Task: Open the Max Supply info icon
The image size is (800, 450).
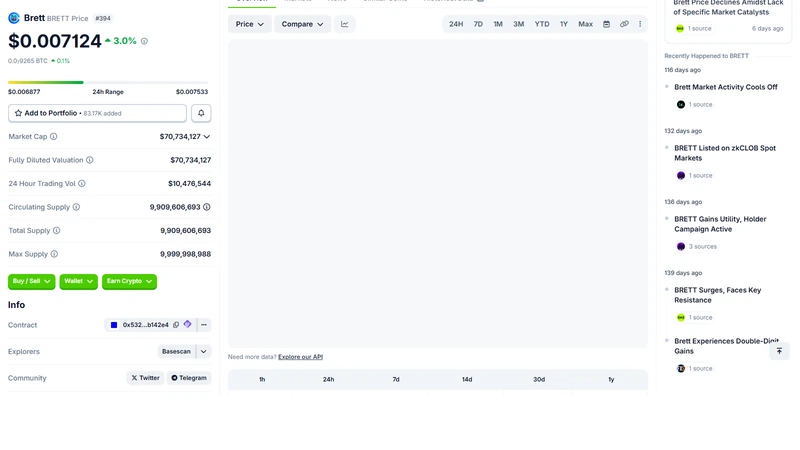Action: [54, 254]
